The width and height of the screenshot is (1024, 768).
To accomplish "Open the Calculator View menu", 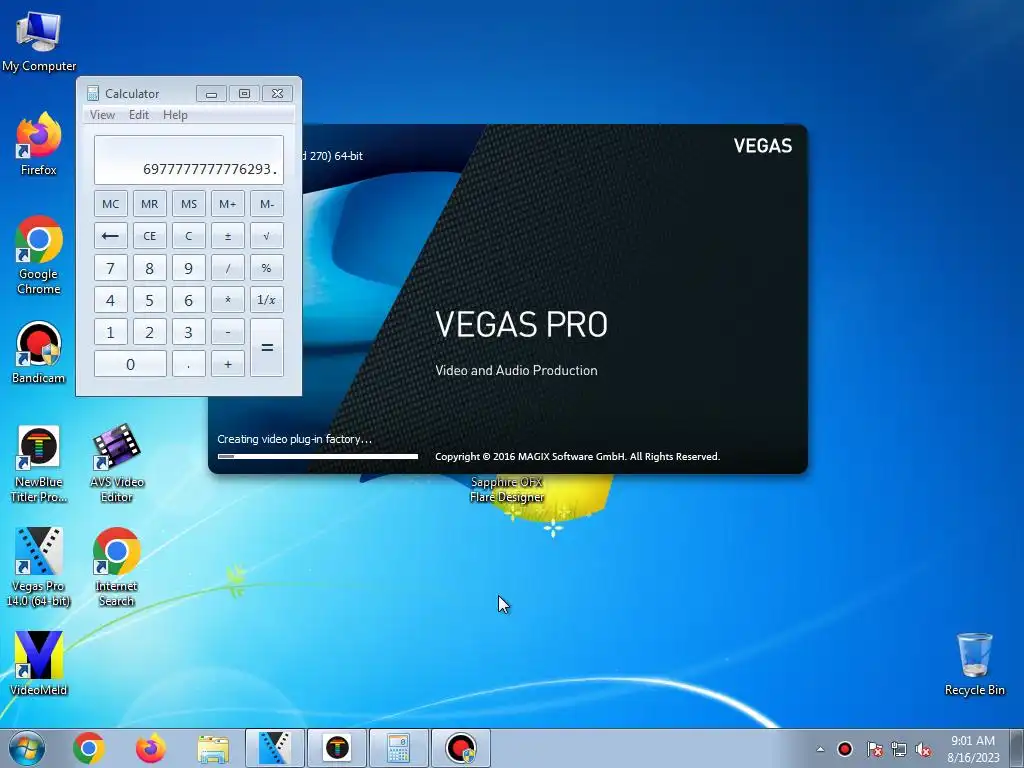I will (x=103, y=115).
